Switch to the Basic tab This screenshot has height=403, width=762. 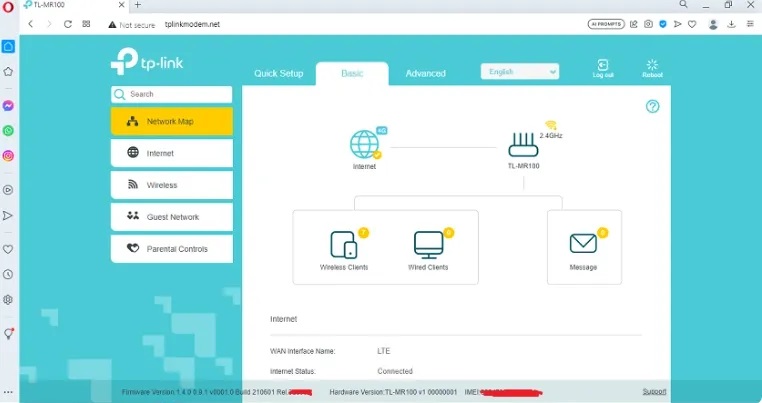(352, 73)
